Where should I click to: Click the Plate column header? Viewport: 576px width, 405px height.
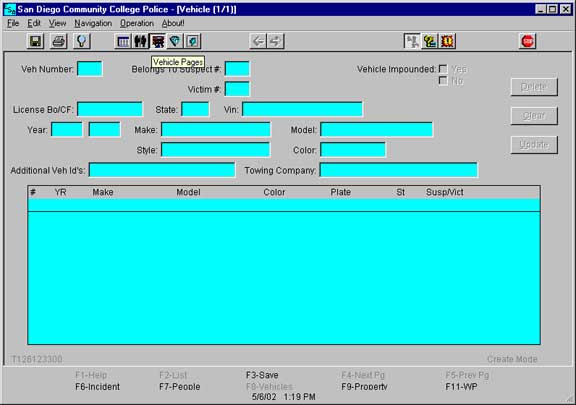[x=341, y=192]
